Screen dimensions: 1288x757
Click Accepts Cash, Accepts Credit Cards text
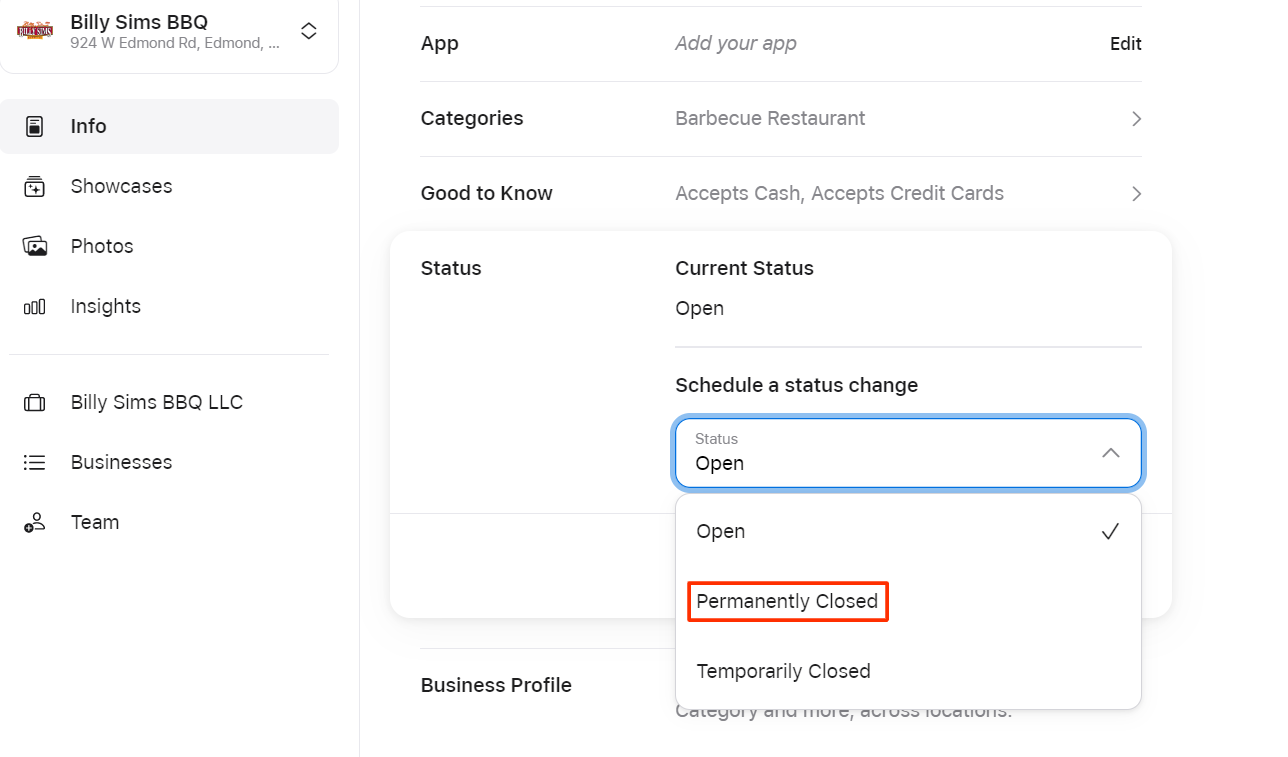(x=839, y=194)
